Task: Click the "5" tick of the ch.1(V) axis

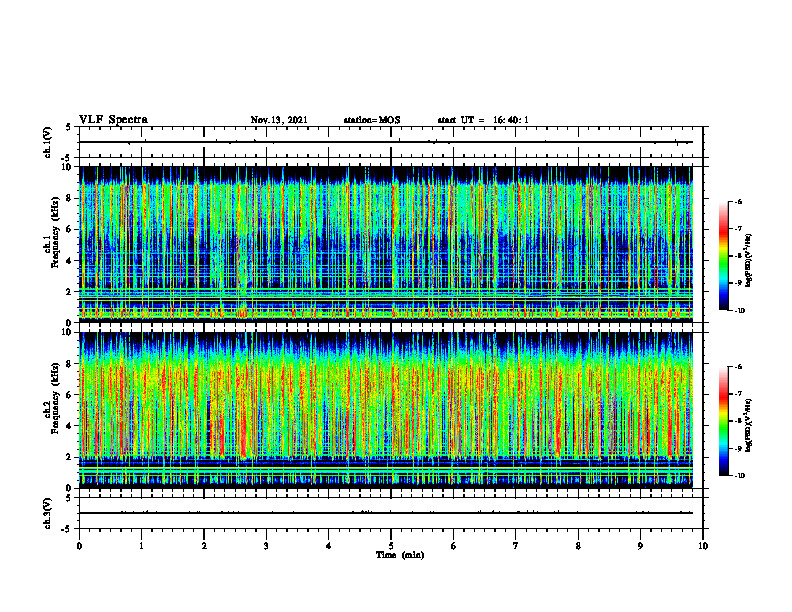Action: click(x=69, y=127)
